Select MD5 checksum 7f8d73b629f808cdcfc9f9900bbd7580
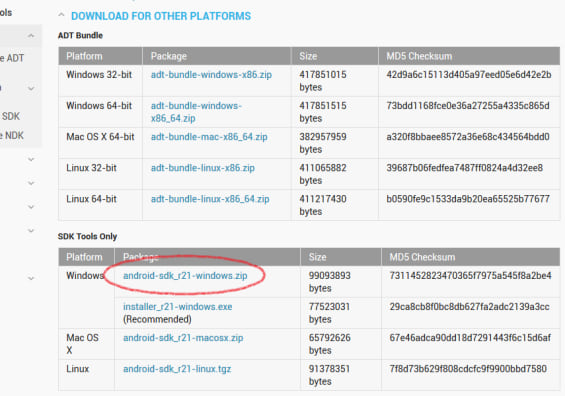This screenshot has height=396, width=565. coord(468,369)
